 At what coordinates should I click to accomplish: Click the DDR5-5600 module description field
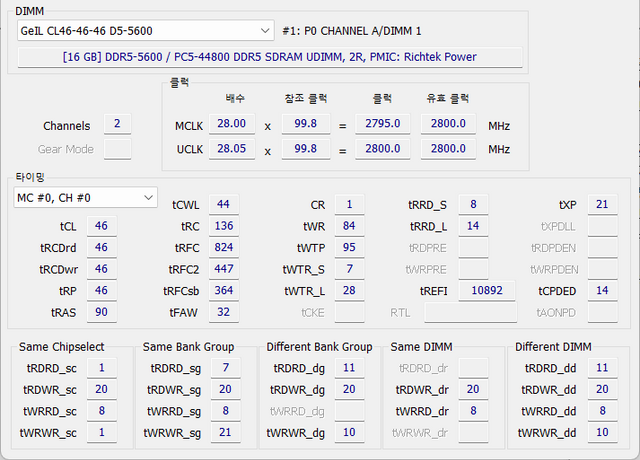pos(270,58)
